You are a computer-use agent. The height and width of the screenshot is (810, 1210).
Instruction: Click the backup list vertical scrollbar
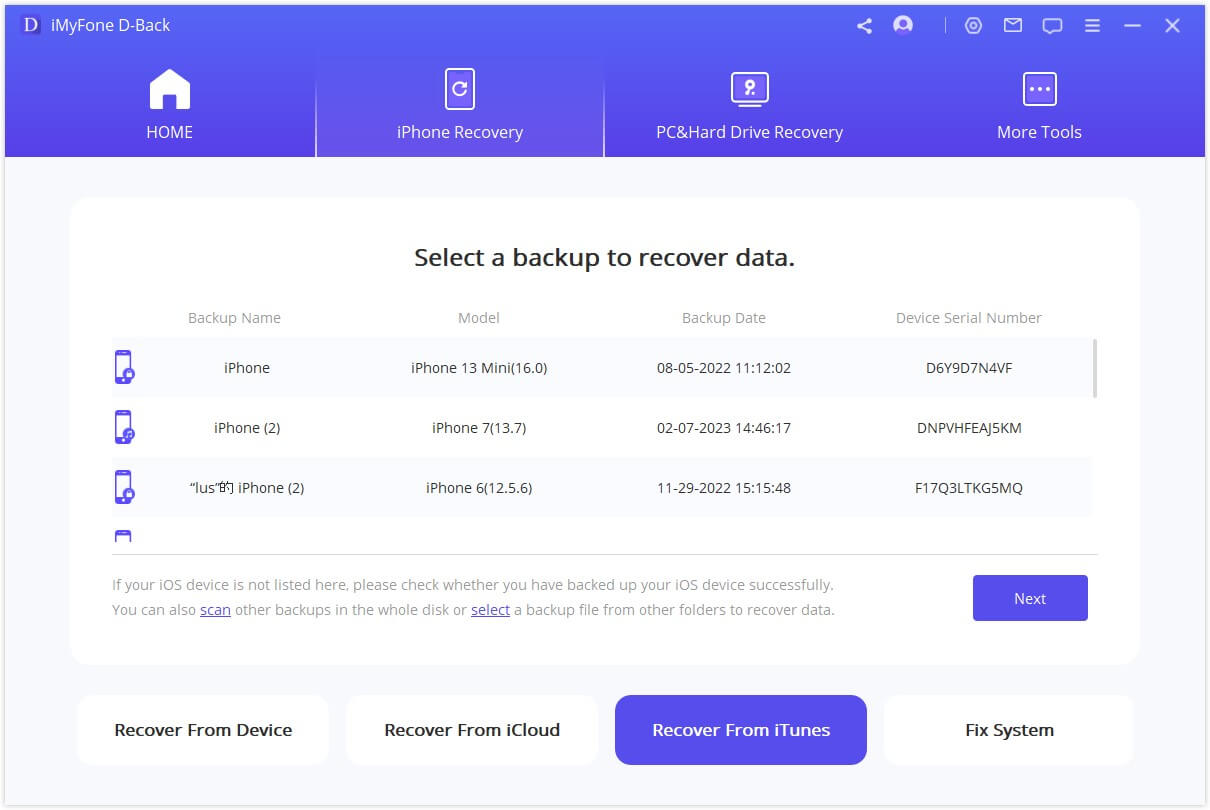(1096, 368)
